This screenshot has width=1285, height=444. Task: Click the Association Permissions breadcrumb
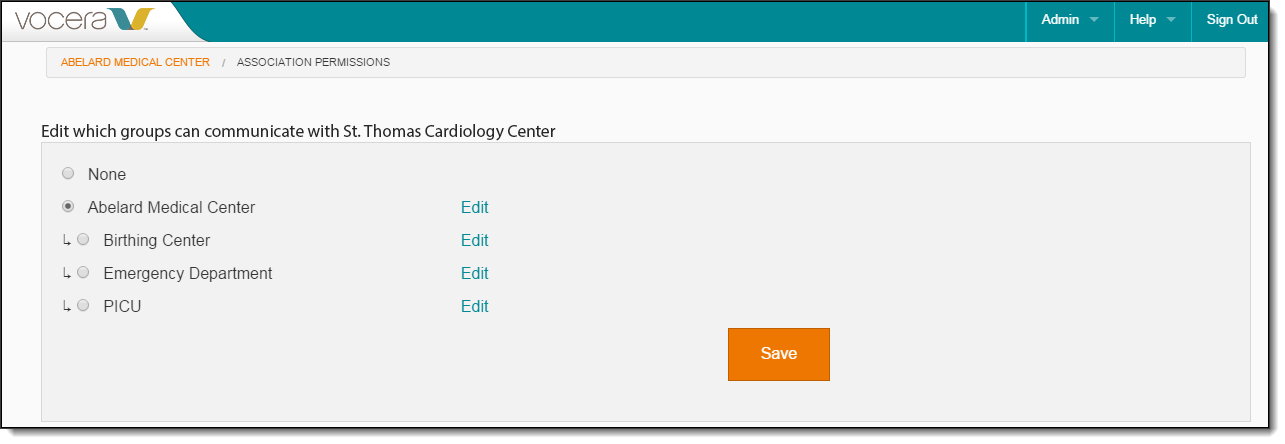click(313, 62)
